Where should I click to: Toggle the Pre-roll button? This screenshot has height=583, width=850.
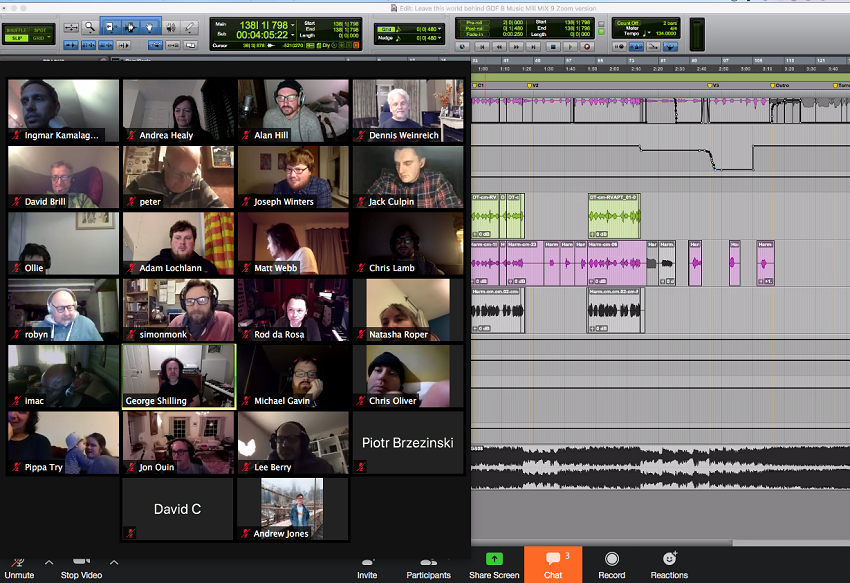click(474, 23)
